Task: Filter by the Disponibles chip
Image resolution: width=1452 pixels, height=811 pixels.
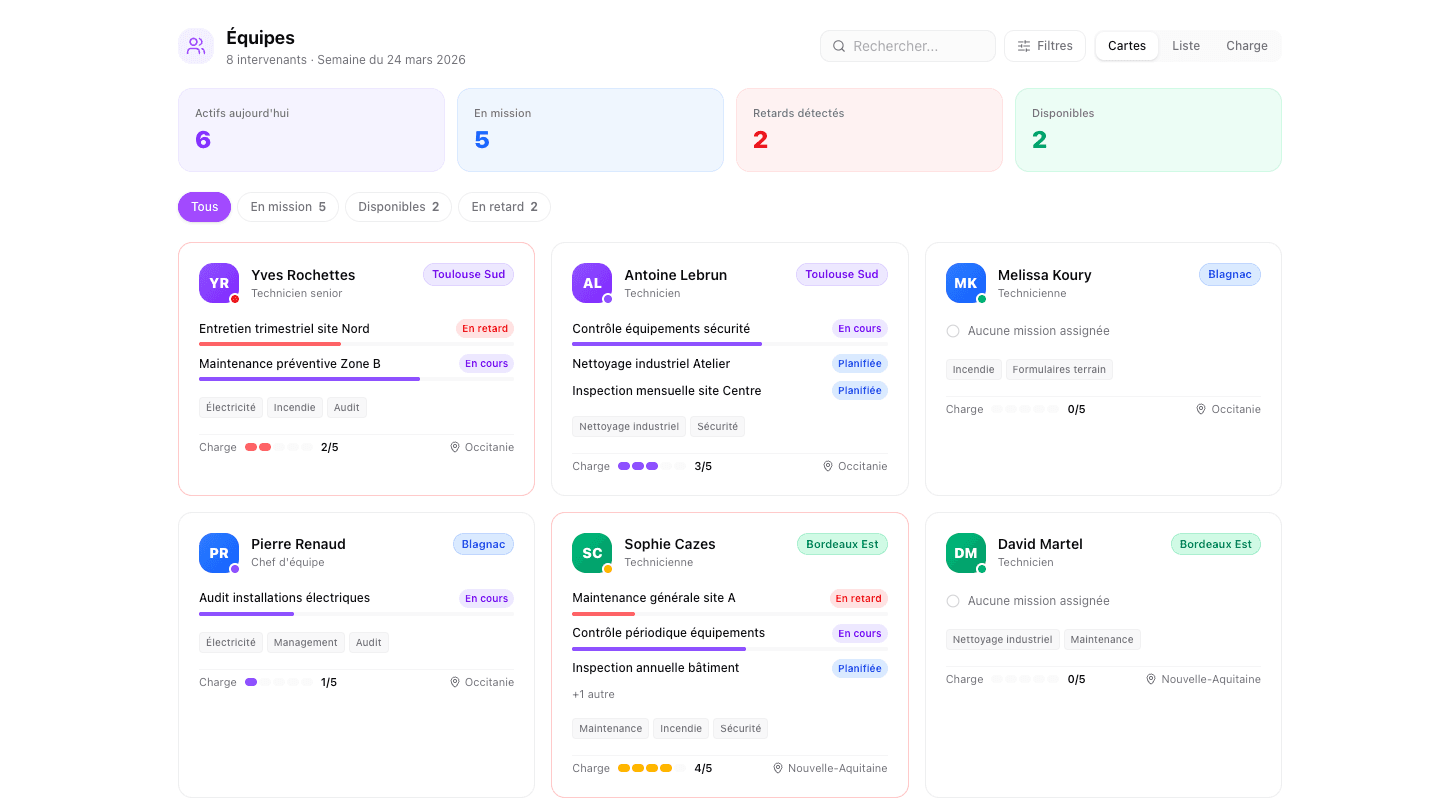Action: (x=398, y=207)
